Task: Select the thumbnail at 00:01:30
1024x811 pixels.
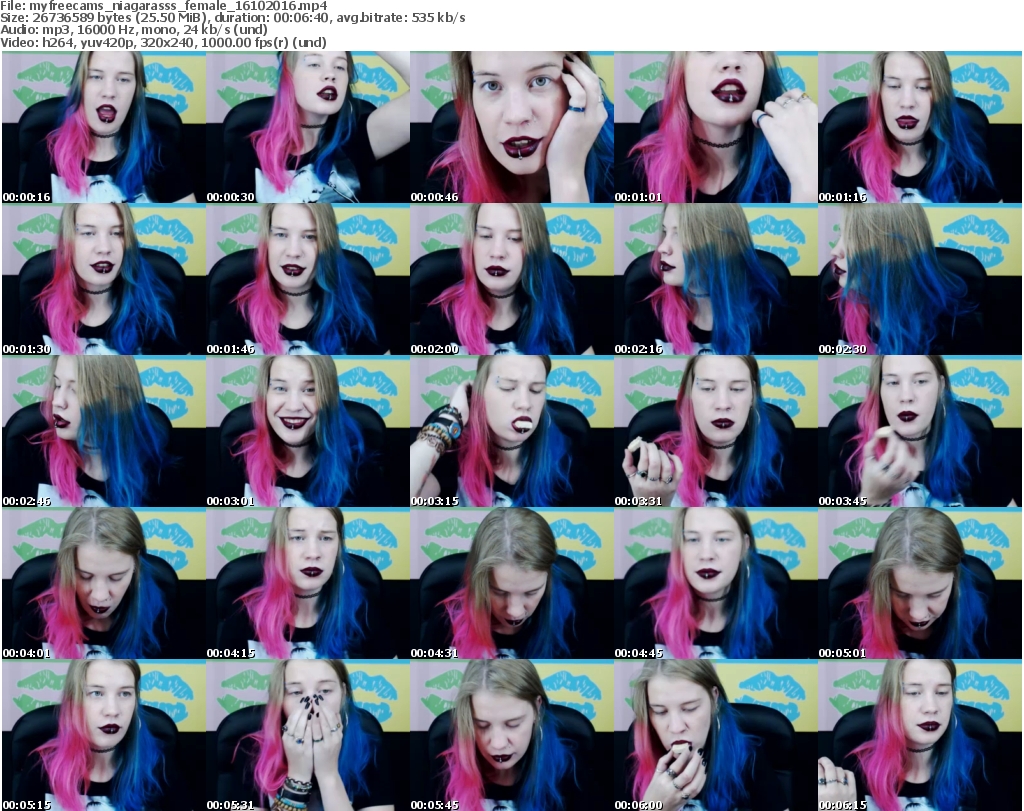Action: coord(103,279)
